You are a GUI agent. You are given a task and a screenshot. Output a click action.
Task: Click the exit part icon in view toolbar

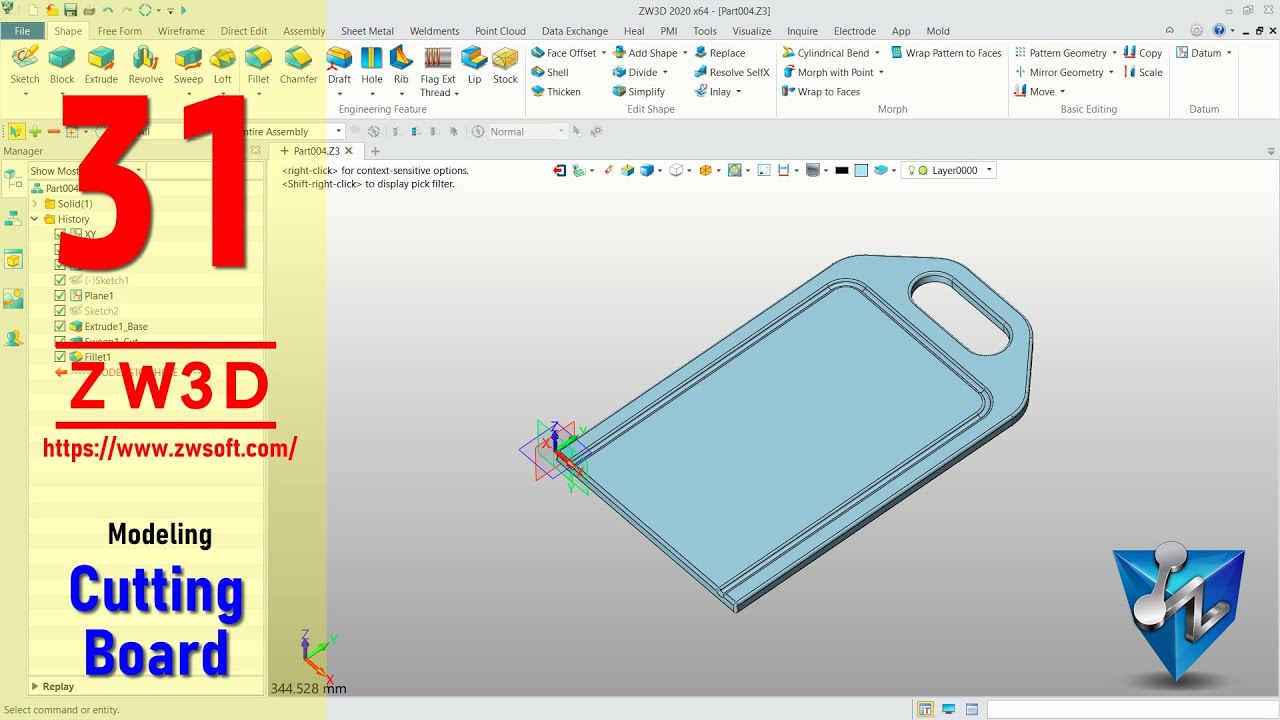(x=559, y=171)
